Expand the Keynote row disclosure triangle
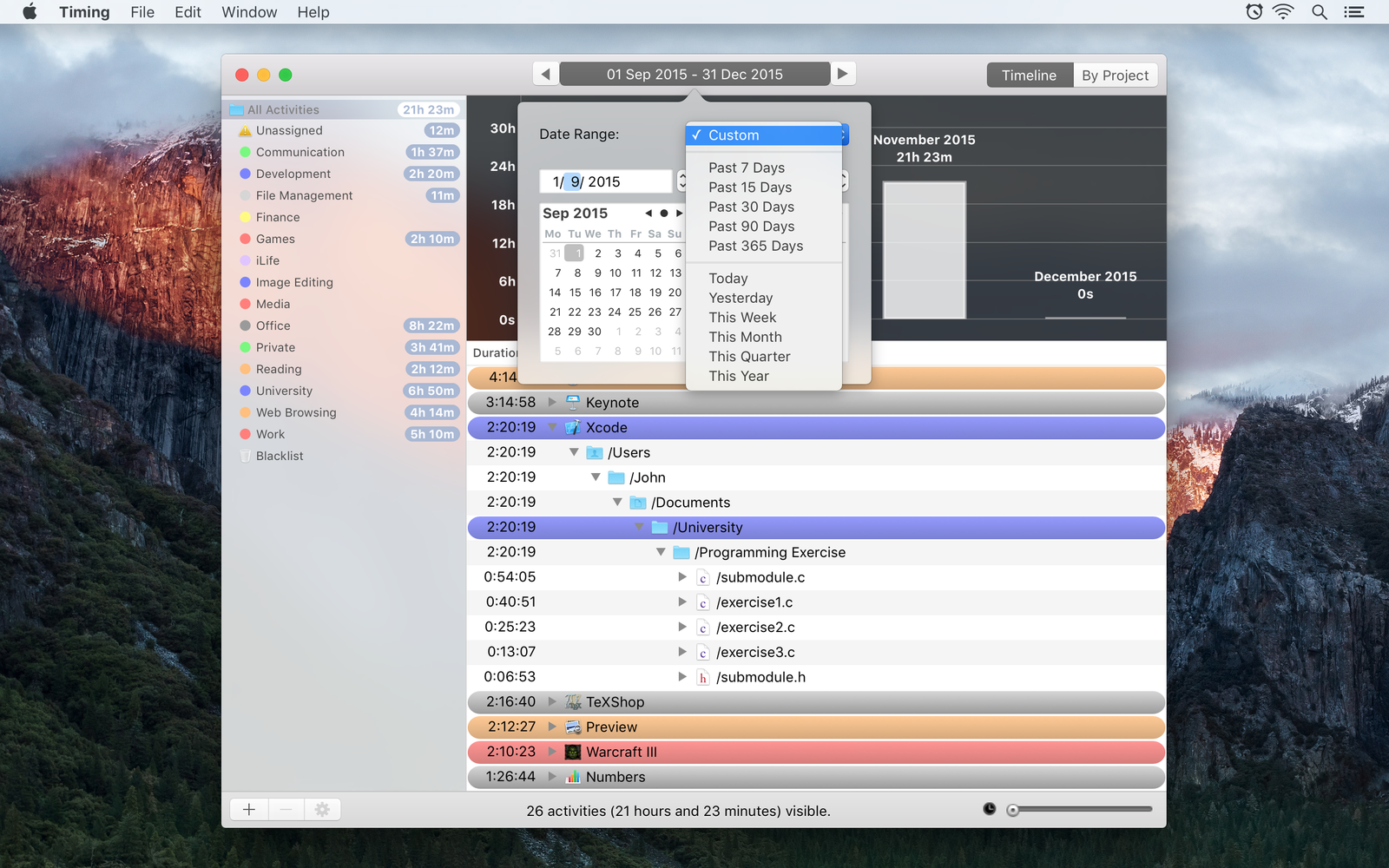Image resolution: width=1389 pixels, height=868 pixels. click(x=552, y=402)
